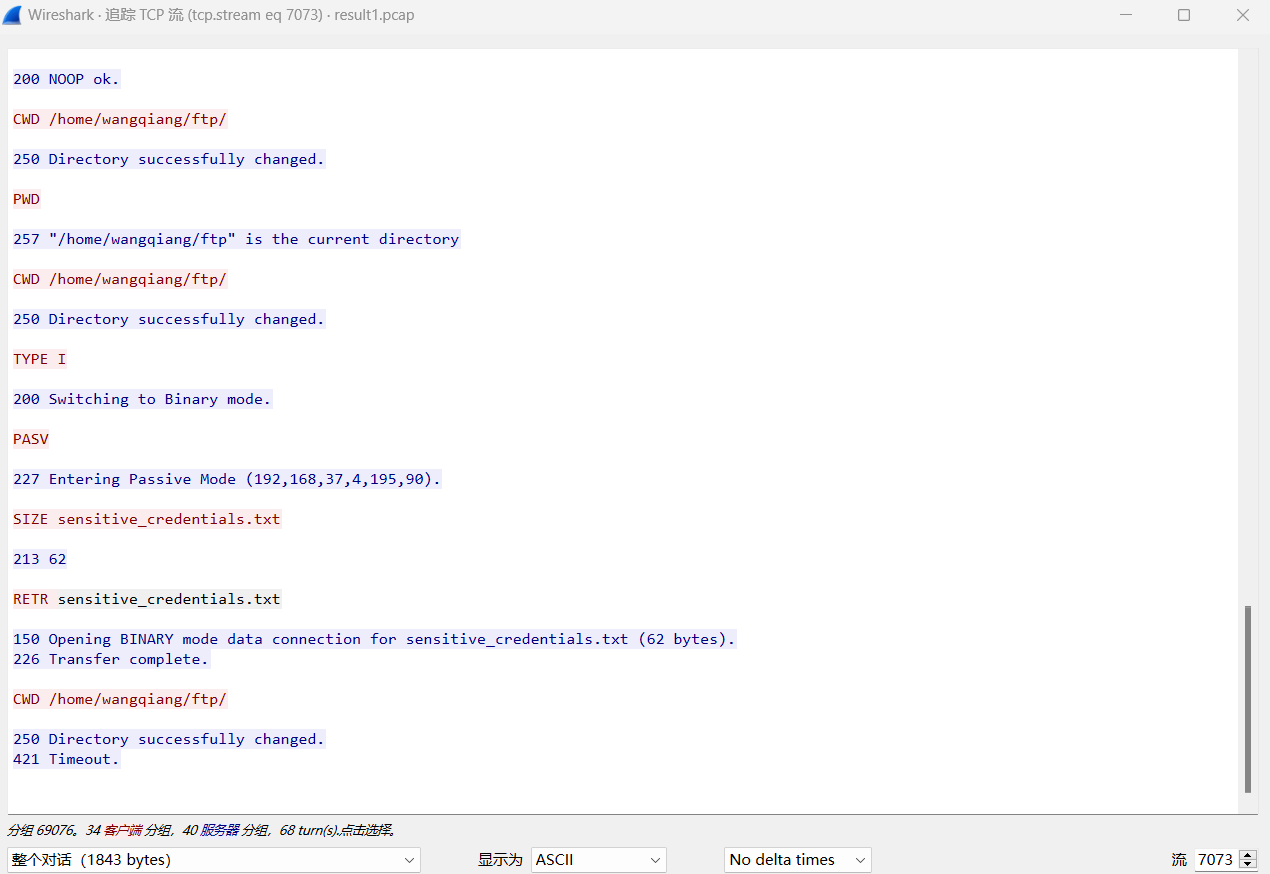The image size is (1270, 874).
Task: Click the CWD line directly after the 257 response
Action: point(120,279)
